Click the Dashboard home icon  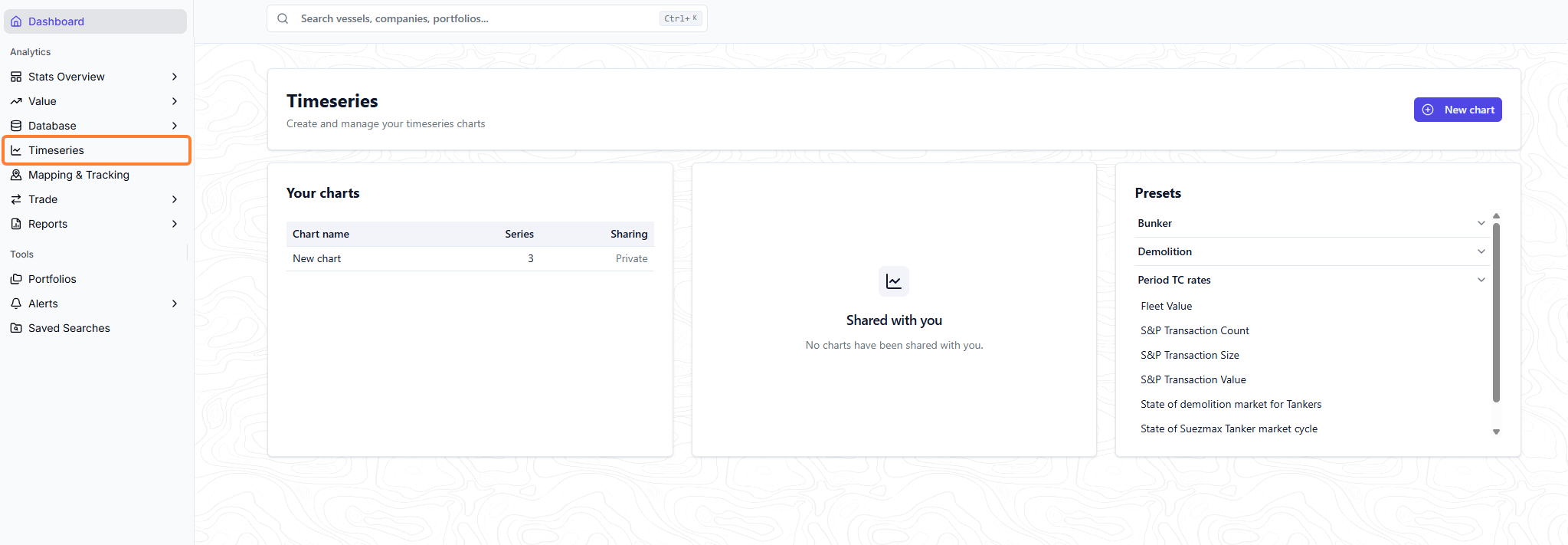[16, 21]
